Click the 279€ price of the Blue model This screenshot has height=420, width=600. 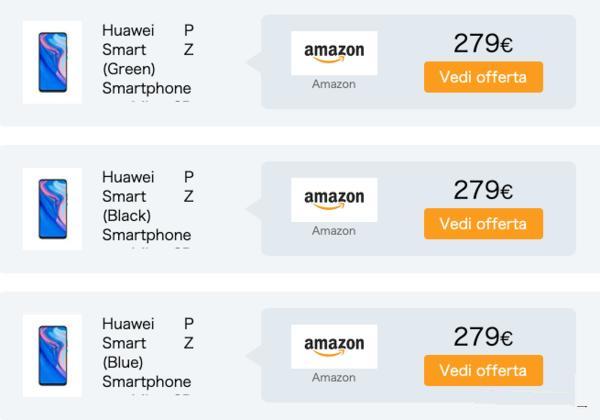click(483, 337)
